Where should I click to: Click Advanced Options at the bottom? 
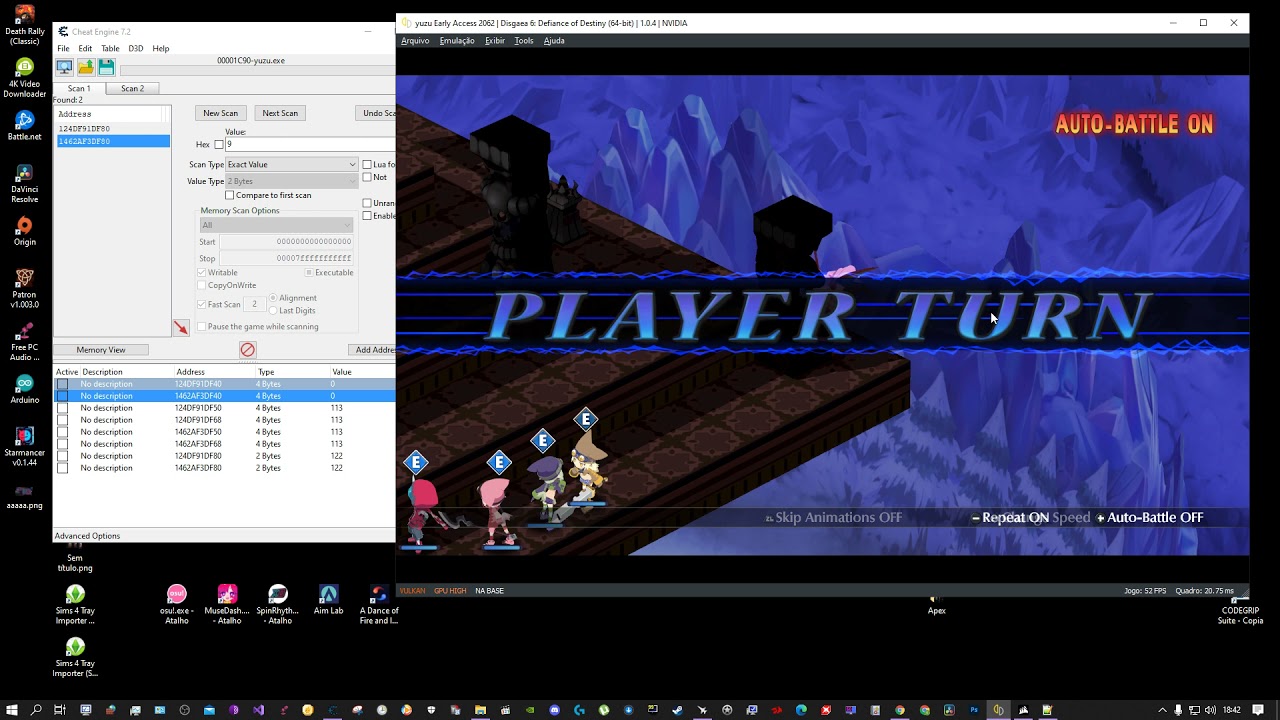pos(87,536)
